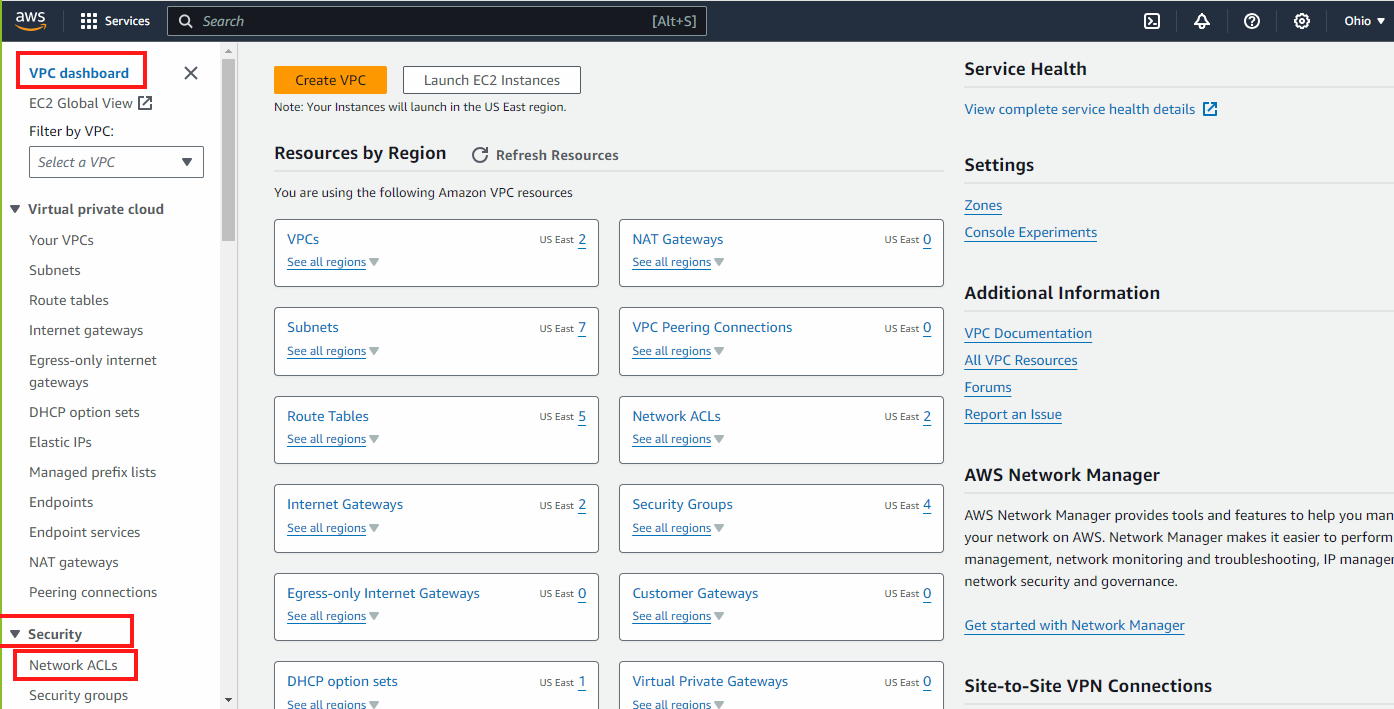Click the Create VPC button
The width and height of the screenshot is (1394, 709).
tap(330, 80)
